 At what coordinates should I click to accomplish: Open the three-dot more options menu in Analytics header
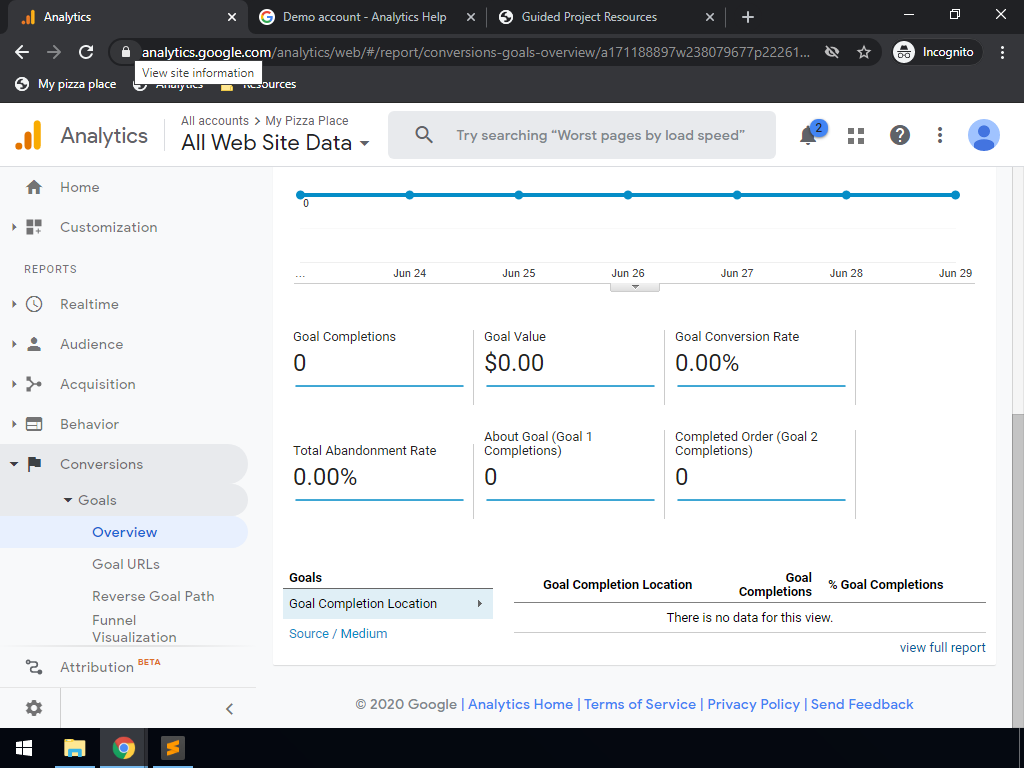click(x=940, y=135)
